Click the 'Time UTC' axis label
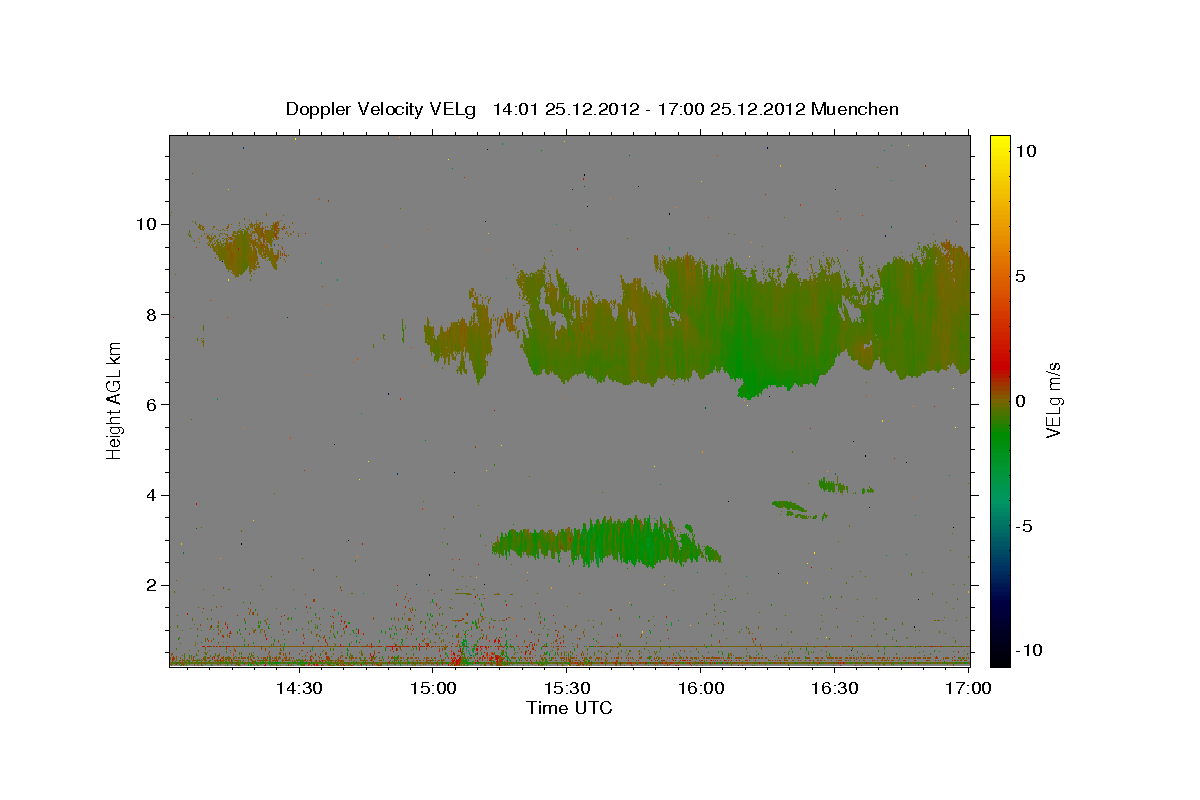 point(569,708)
